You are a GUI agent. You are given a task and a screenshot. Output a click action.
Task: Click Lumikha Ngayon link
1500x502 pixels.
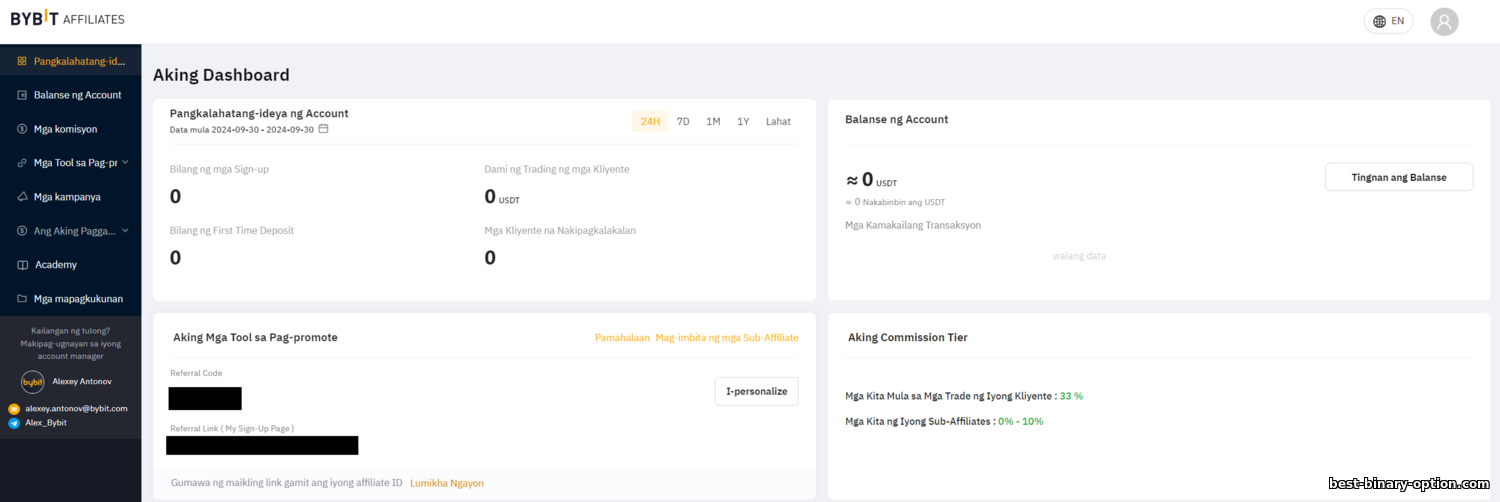pos(446,483)
